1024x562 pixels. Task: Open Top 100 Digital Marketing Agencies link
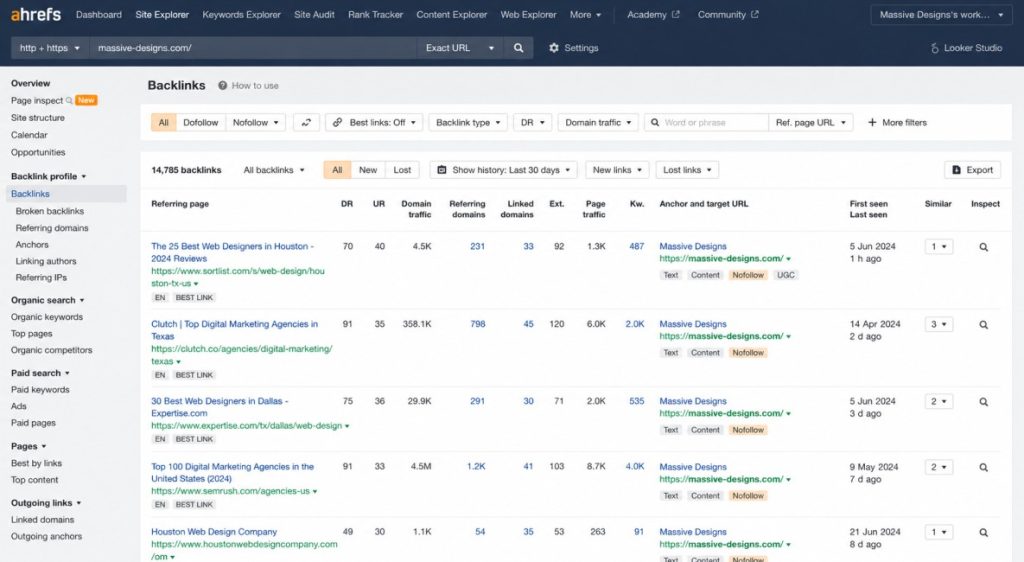(x=232, y=473)
